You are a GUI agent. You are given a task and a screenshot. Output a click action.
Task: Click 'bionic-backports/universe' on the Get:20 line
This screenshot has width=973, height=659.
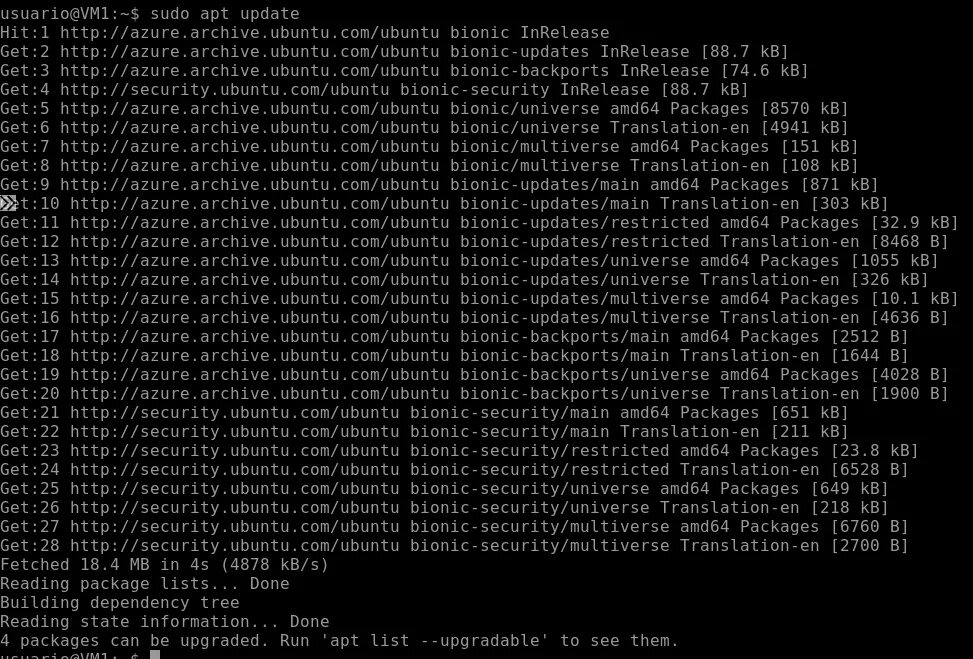(585, 393)
